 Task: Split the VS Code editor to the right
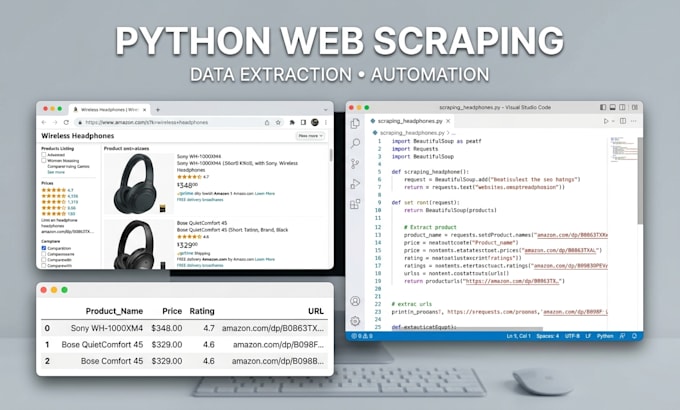click(x=623, y=121)
